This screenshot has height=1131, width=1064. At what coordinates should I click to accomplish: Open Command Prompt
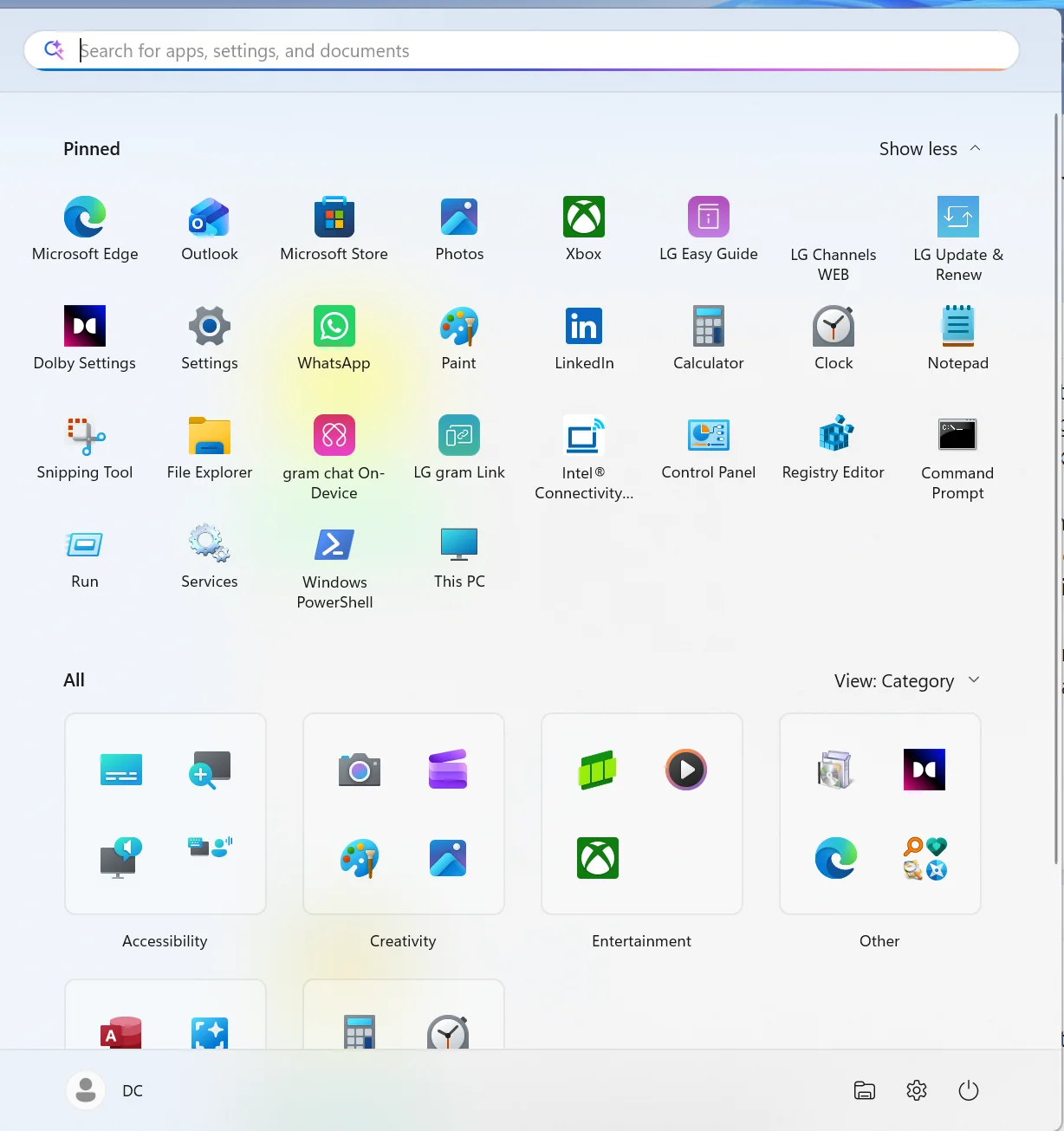pyautogui.click(x=958, y=459)
